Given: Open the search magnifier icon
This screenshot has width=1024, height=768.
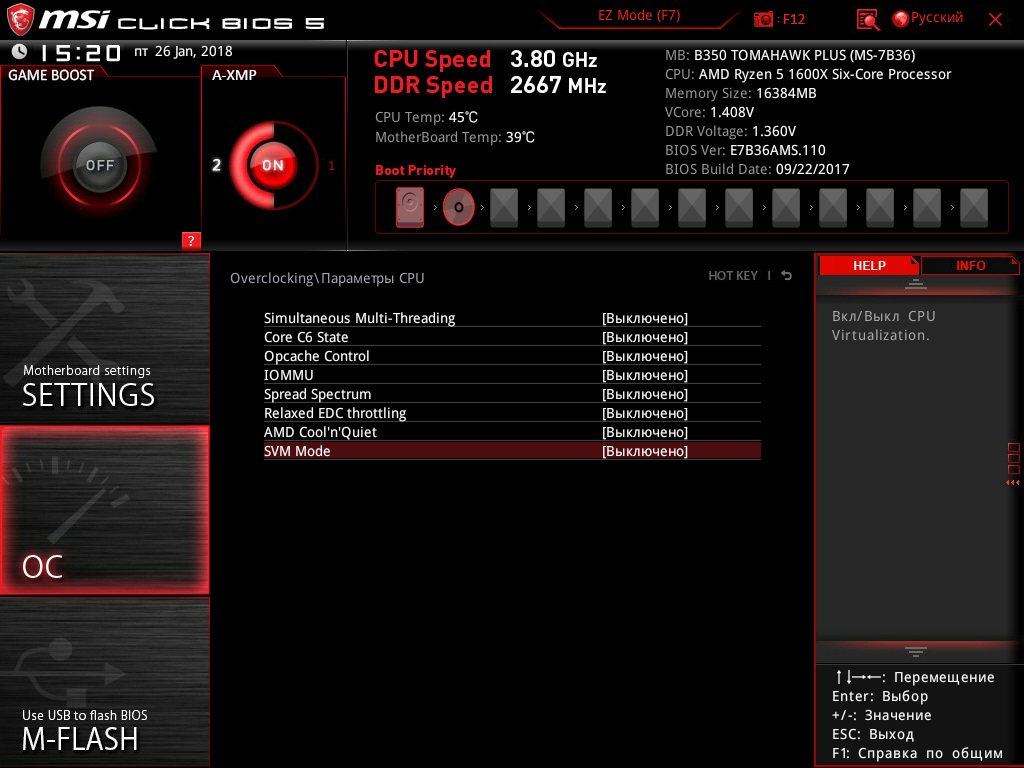Looking at the screenshot, I should pos(867,20).
